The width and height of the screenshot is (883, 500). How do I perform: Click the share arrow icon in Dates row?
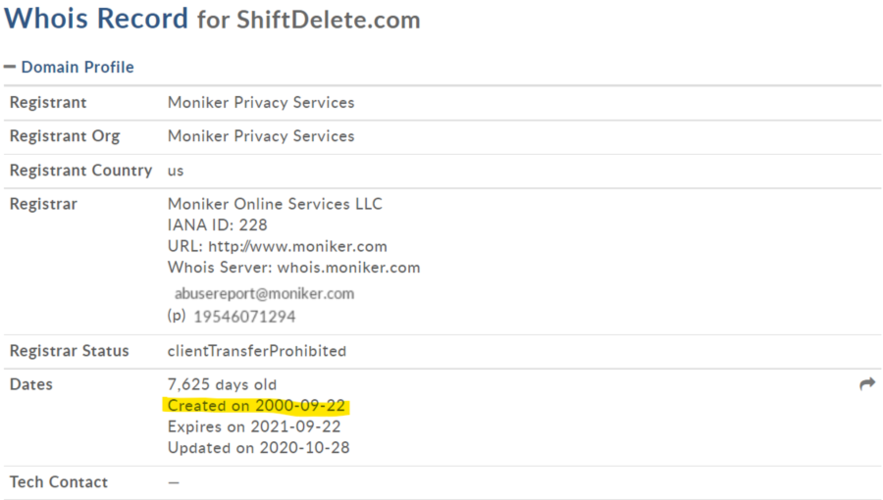click(867, 384)
